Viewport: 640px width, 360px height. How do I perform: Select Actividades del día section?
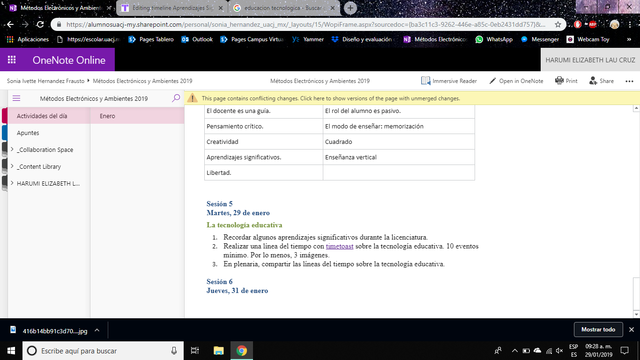coord(49,116)
